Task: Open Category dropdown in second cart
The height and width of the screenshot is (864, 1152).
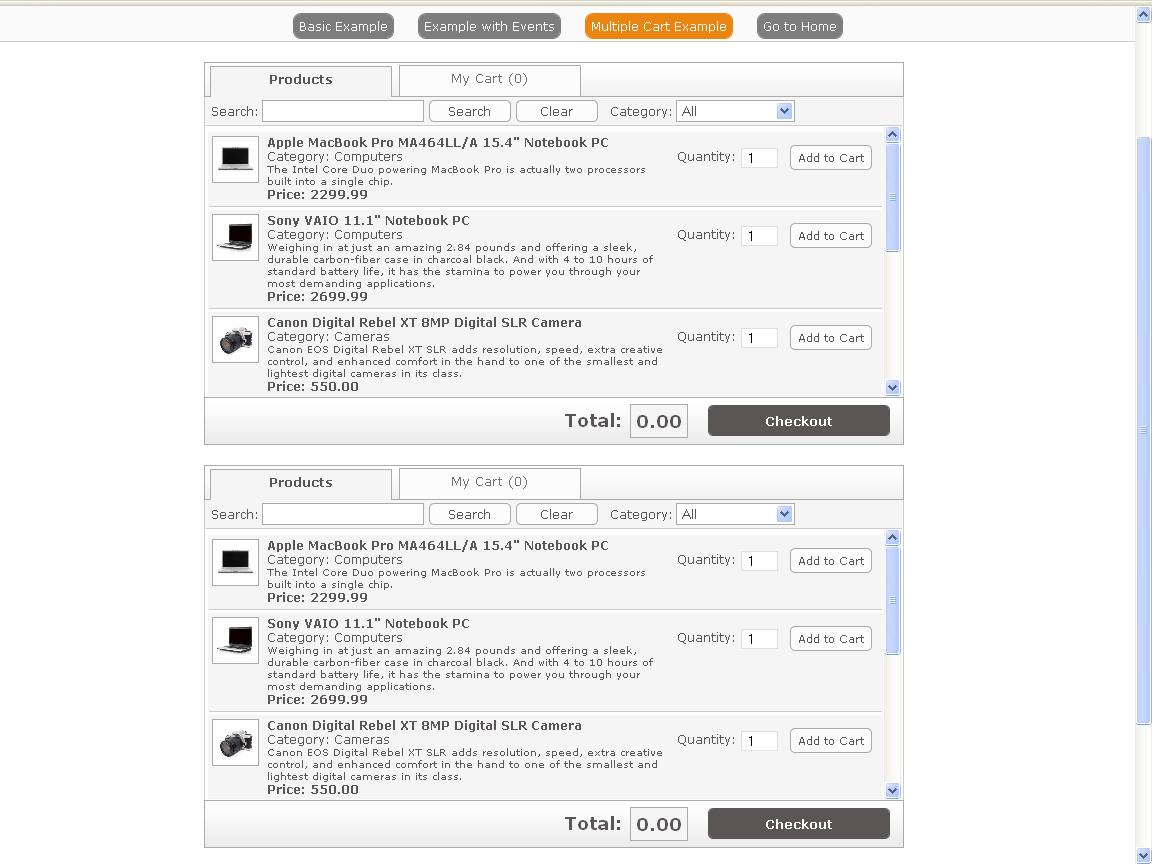Action: (735, 514)
